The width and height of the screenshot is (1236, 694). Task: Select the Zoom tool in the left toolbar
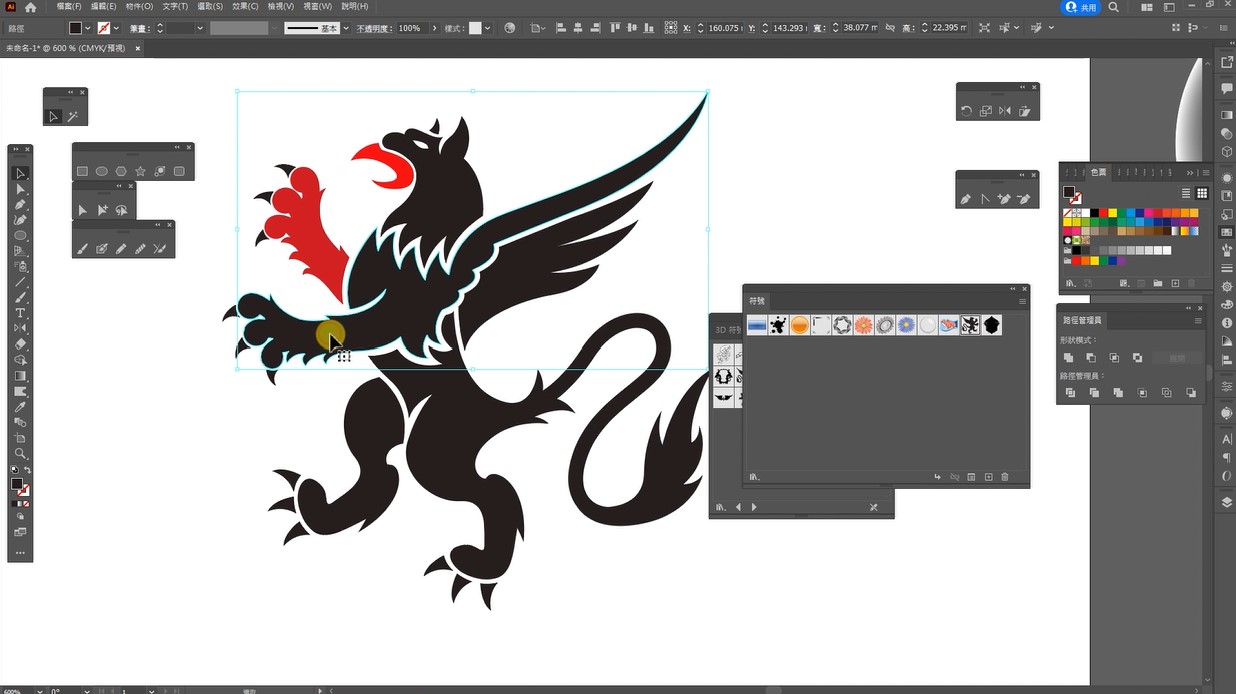point(20,454)
